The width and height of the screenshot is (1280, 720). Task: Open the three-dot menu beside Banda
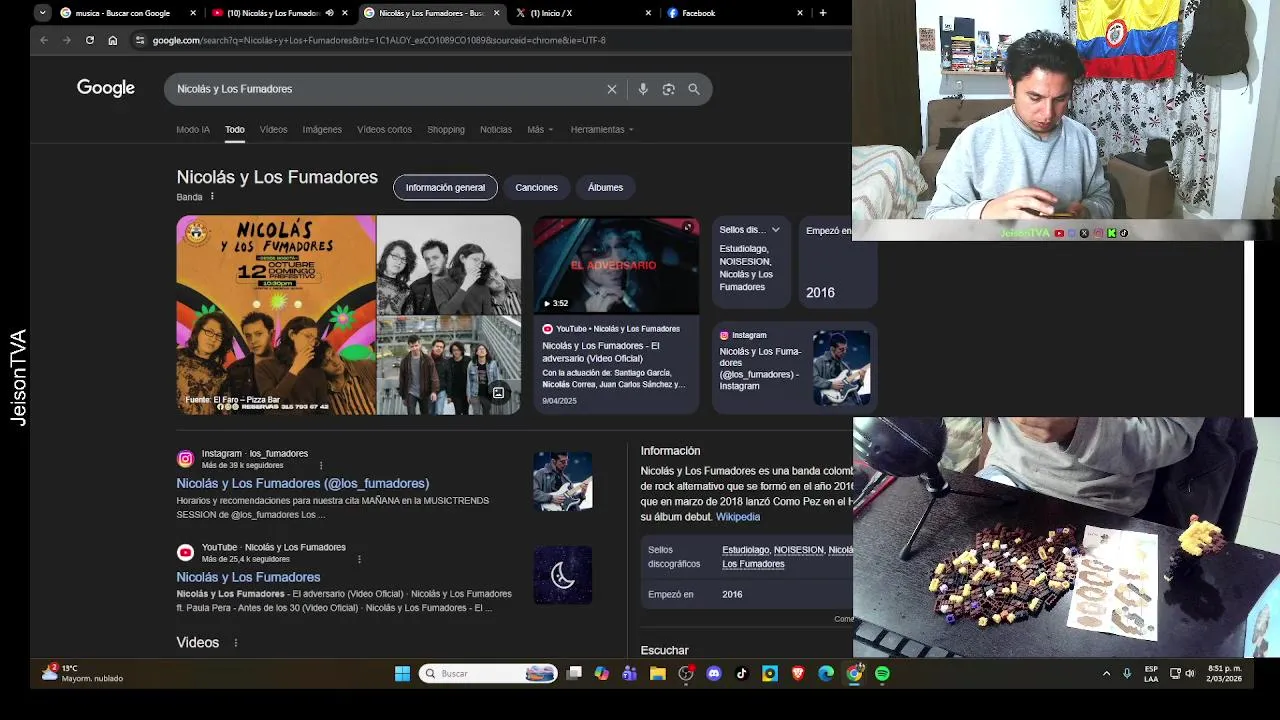pos(212,197)
